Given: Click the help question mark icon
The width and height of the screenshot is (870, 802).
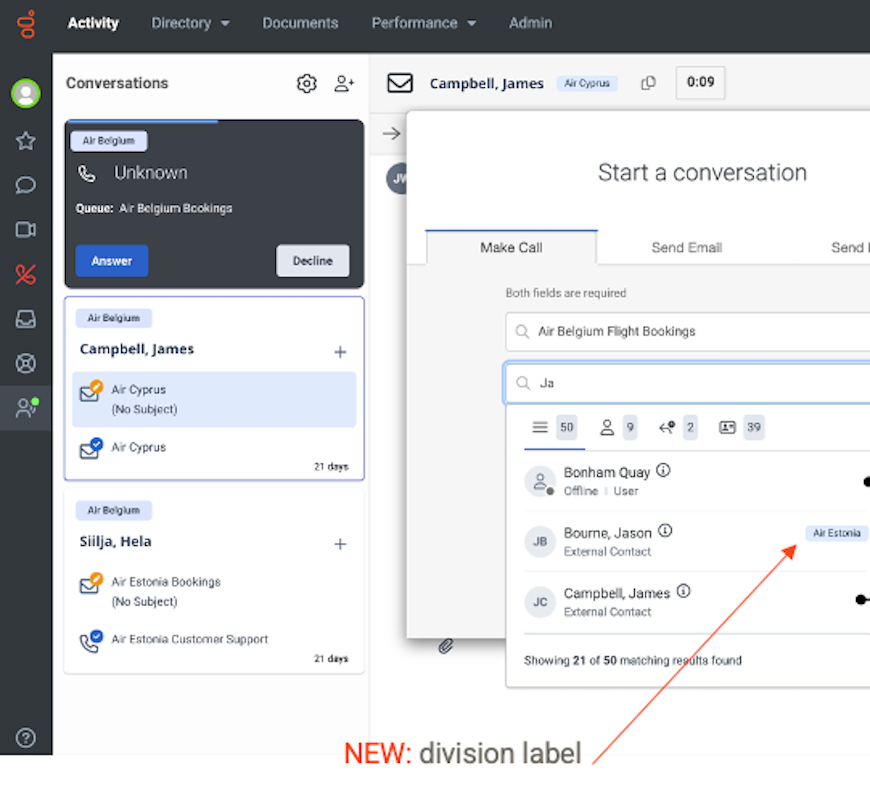Looking at the screenshot, I should click(x=26, y=738).
